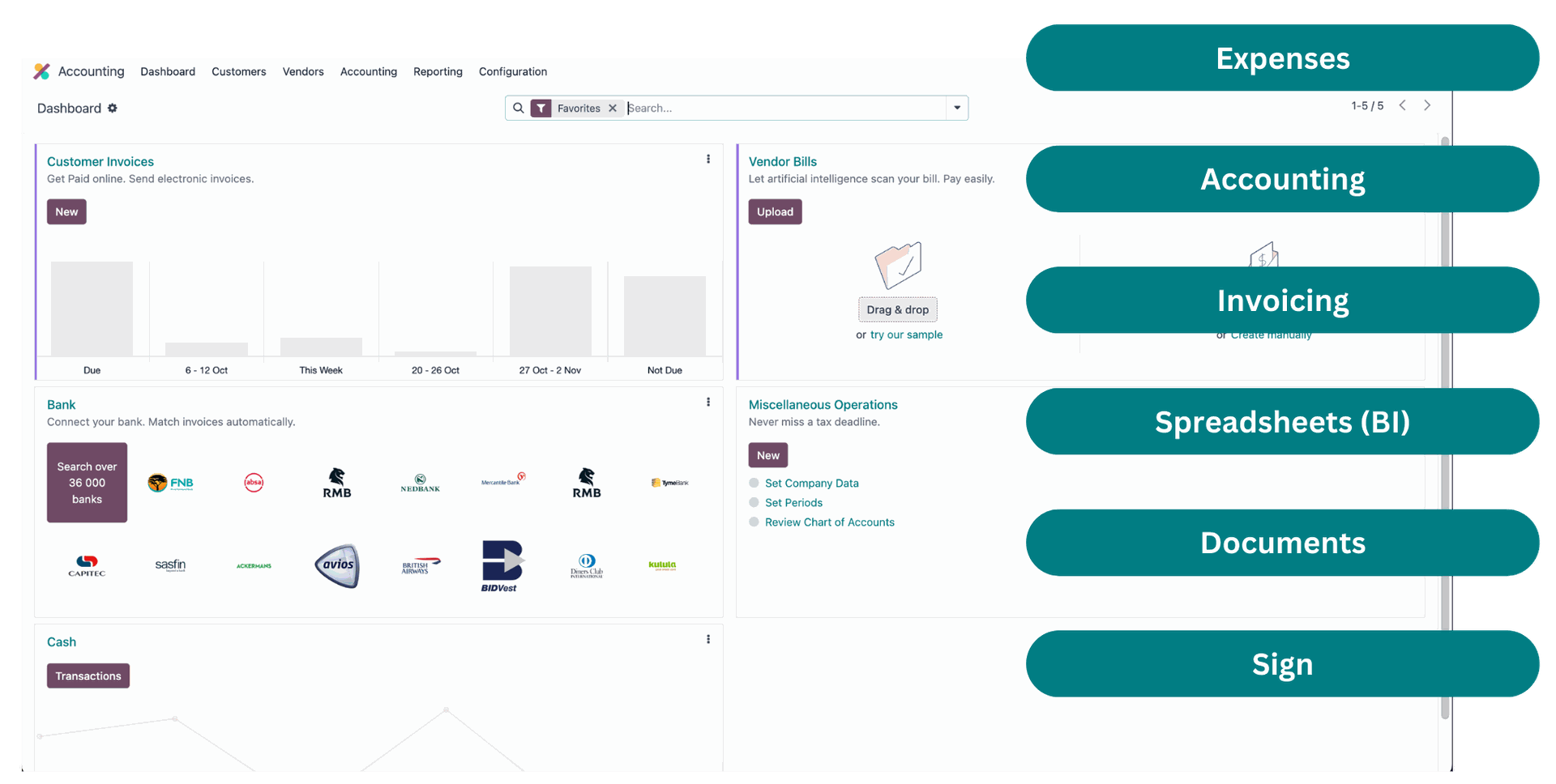Open the Customer Invoices card title
This screenshot has height=784, width=1556.
[100, 161]
